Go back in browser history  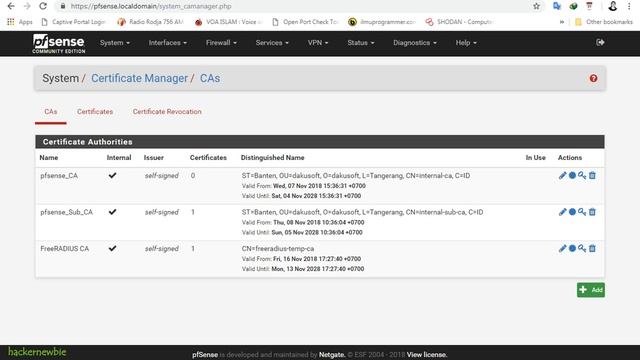(11, 6)
